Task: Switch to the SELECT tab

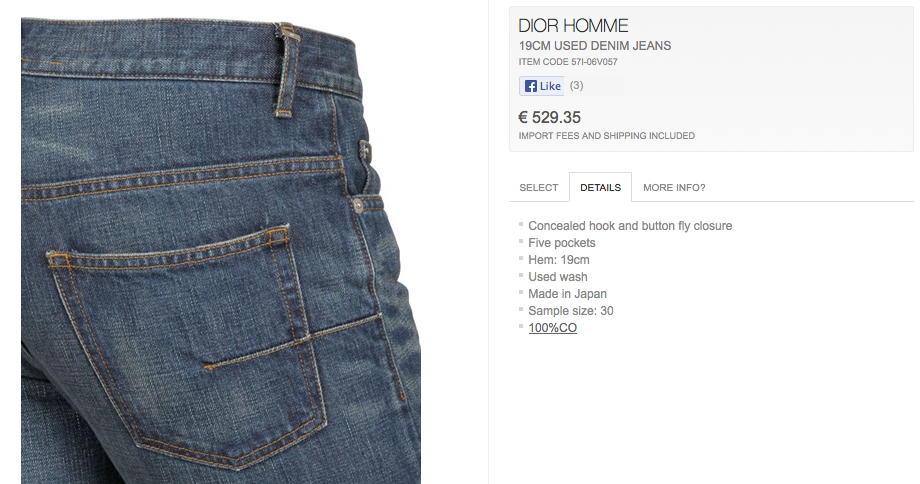Action: click(x=539, y=188)
